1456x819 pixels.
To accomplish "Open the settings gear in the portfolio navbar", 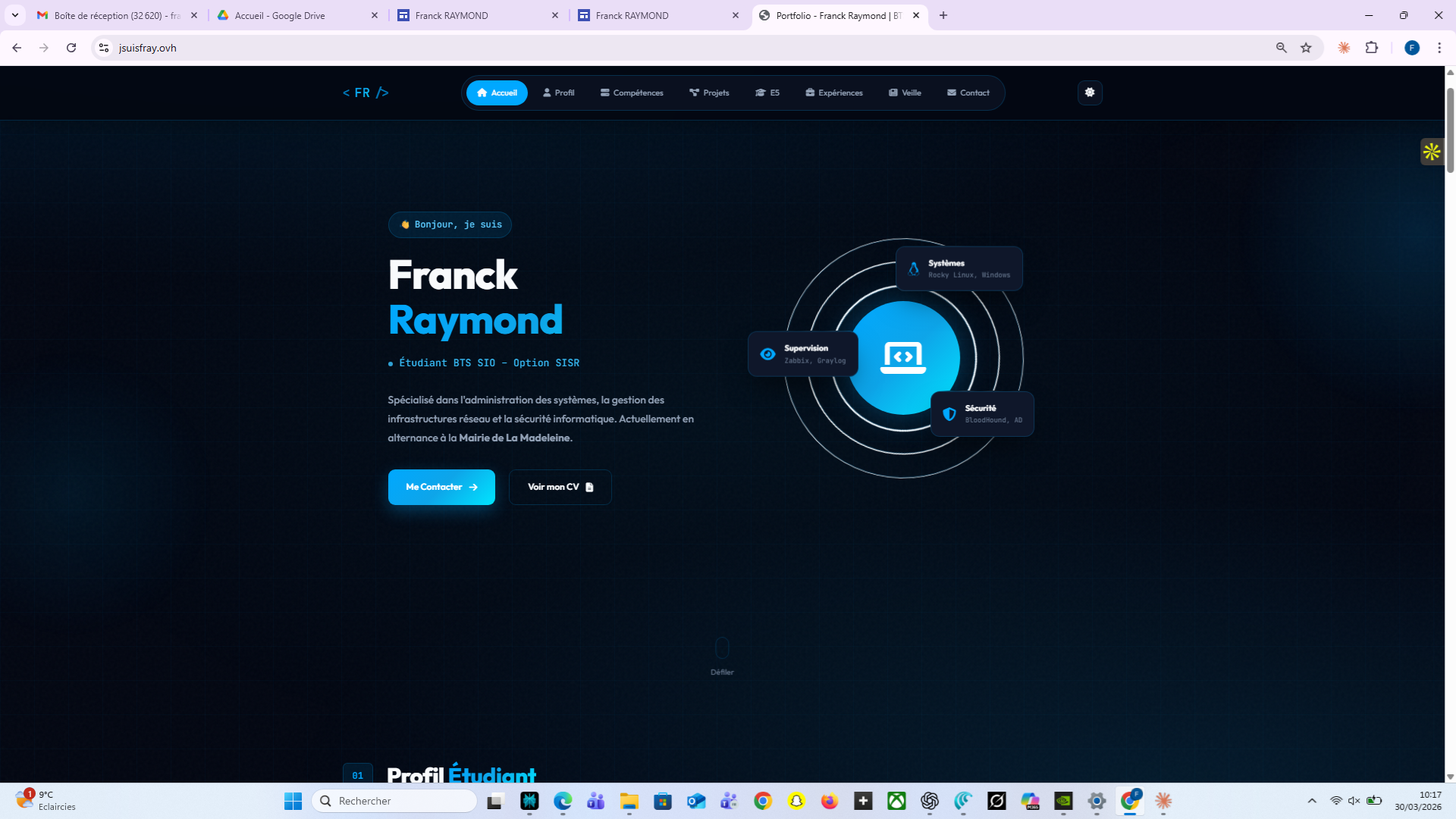I will tap(1090, 93).
